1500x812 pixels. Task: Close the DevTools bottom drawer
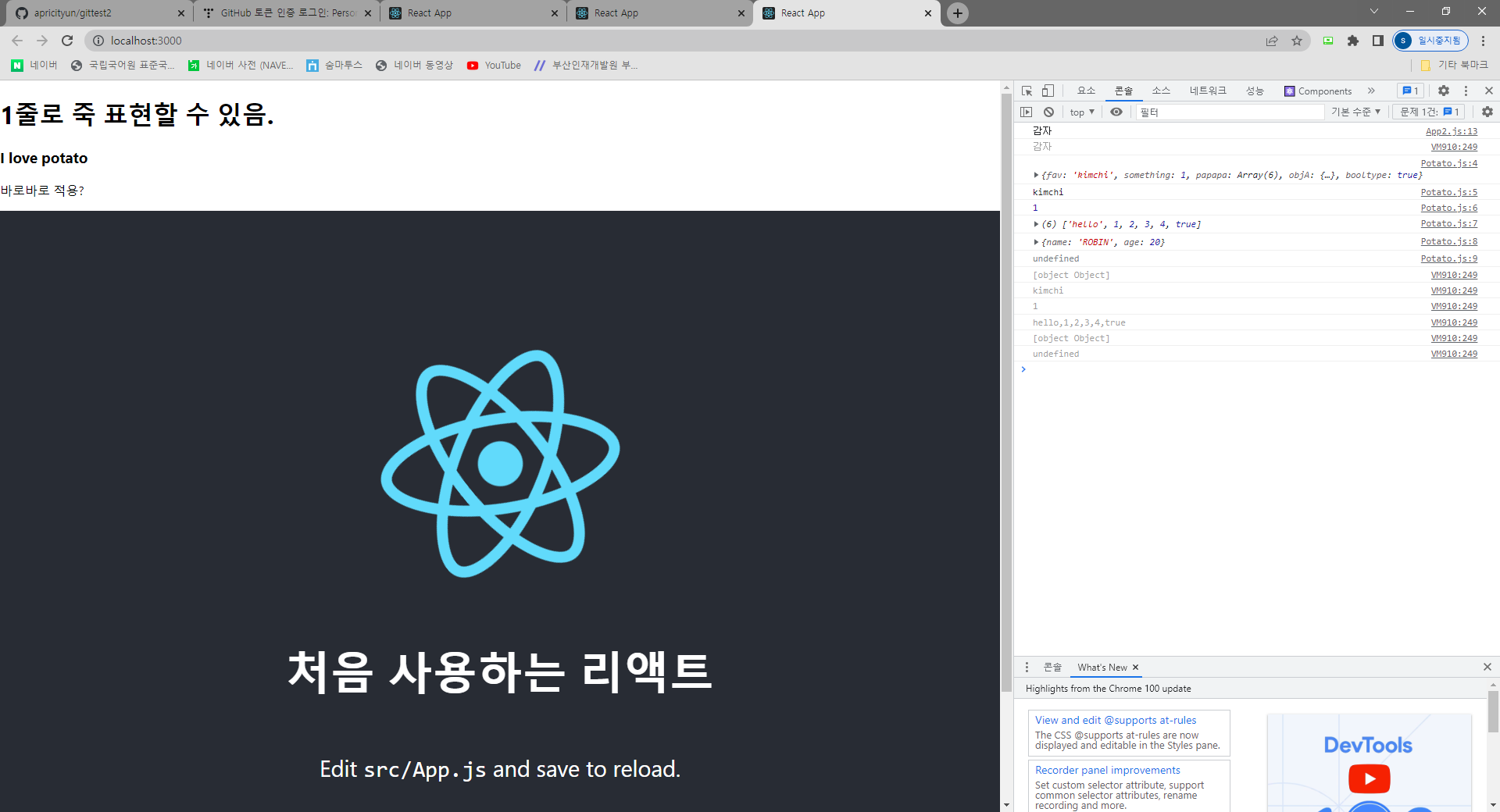coord(1487,667)
